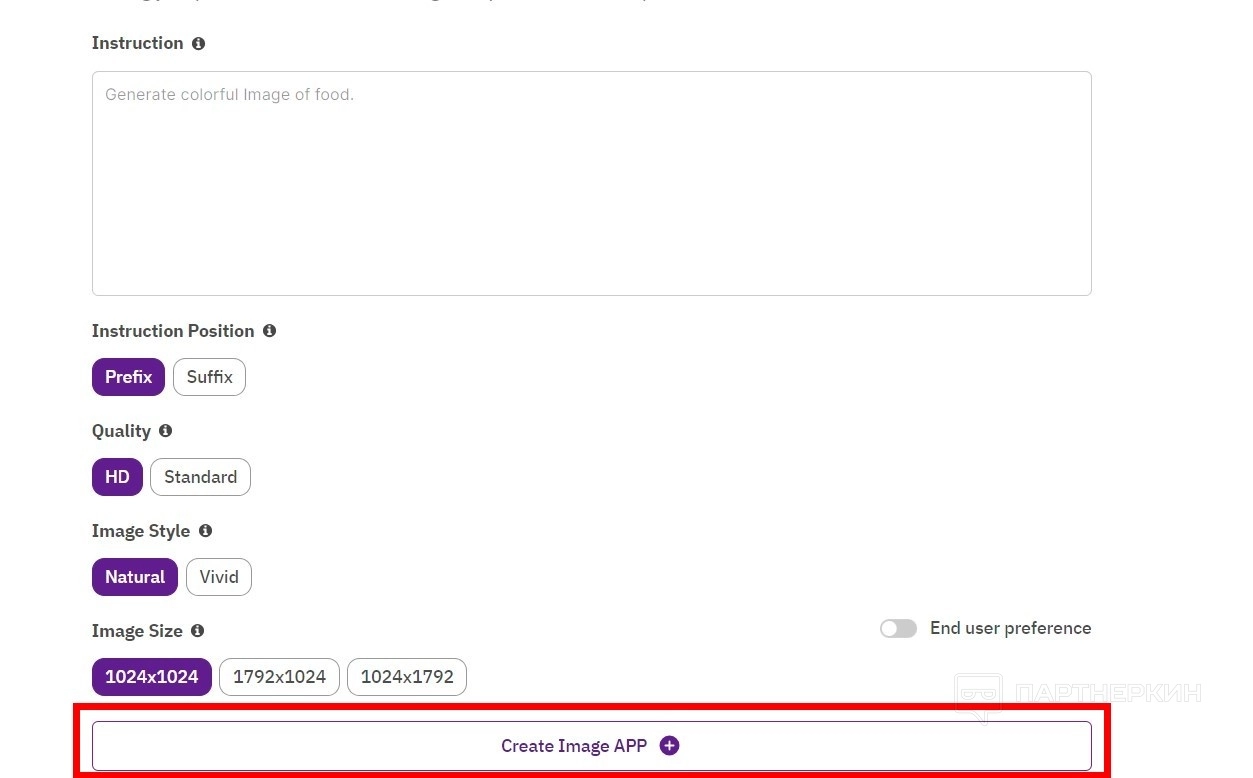Set image style to Vivid
Viewport: 1253px width, 778px height.
coord(219,577)
